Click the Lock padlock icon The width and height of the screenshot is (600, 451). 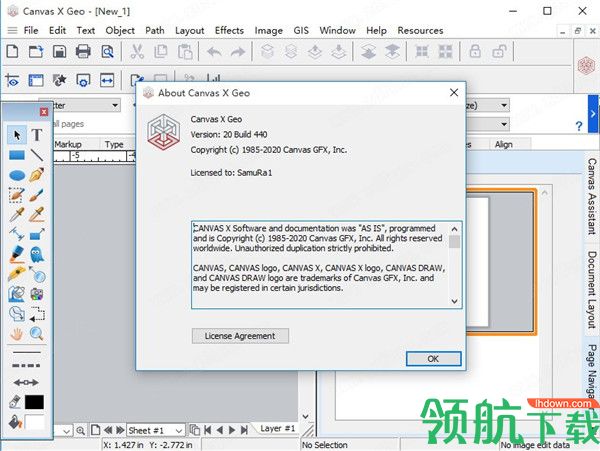point(475,51)
